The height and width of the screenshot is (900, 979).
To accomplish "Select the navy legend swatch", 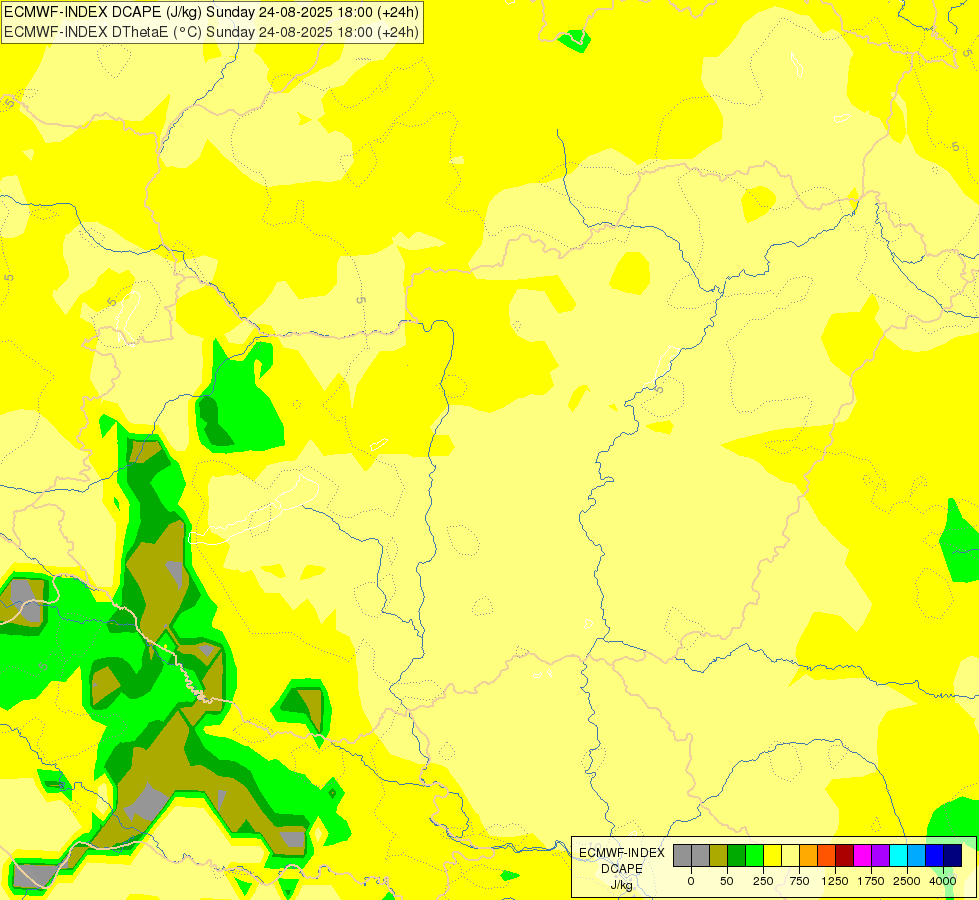I will (953, 856).
